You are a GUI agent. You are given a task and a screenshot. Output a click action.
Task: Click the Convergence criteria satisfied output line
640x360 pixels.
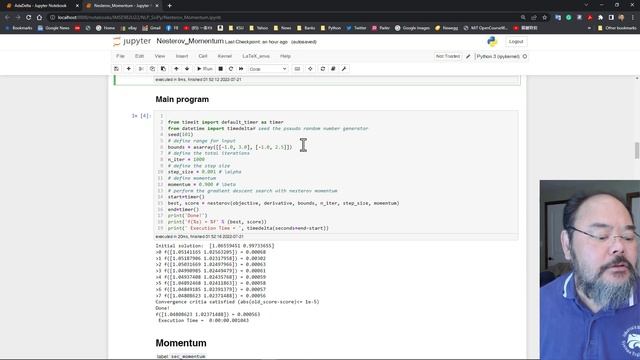[x=237, y=302]
